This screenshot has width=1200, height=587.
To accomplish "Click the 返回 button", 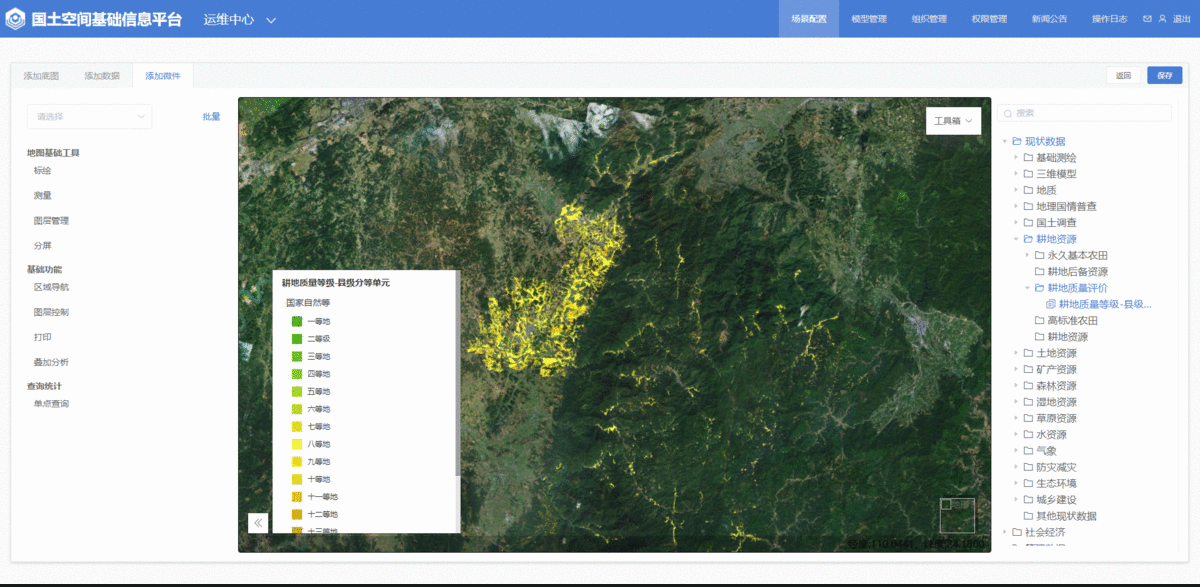I will 1123,76.
